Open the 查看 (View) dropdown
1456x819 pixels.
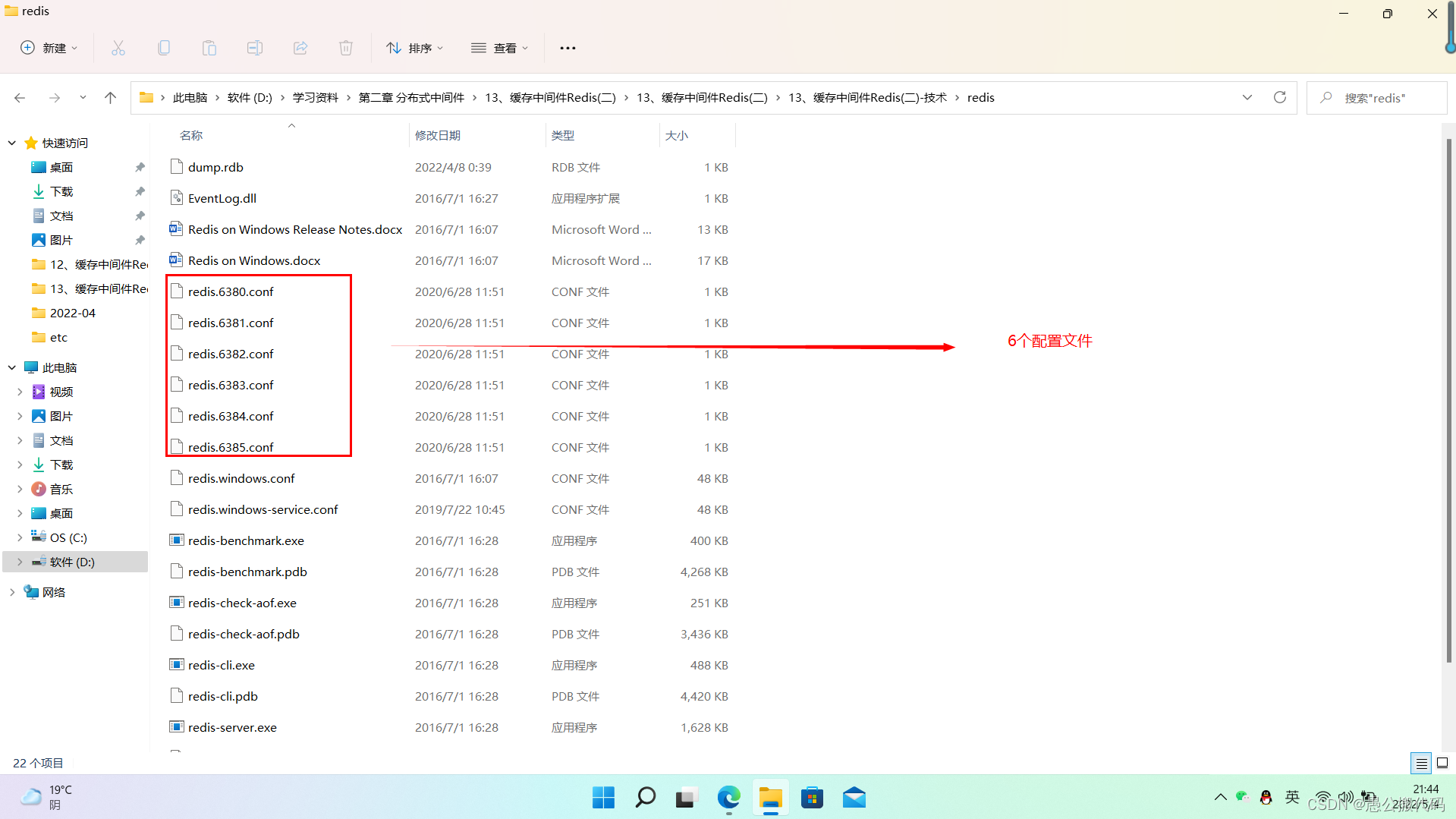tap(499, 48)
